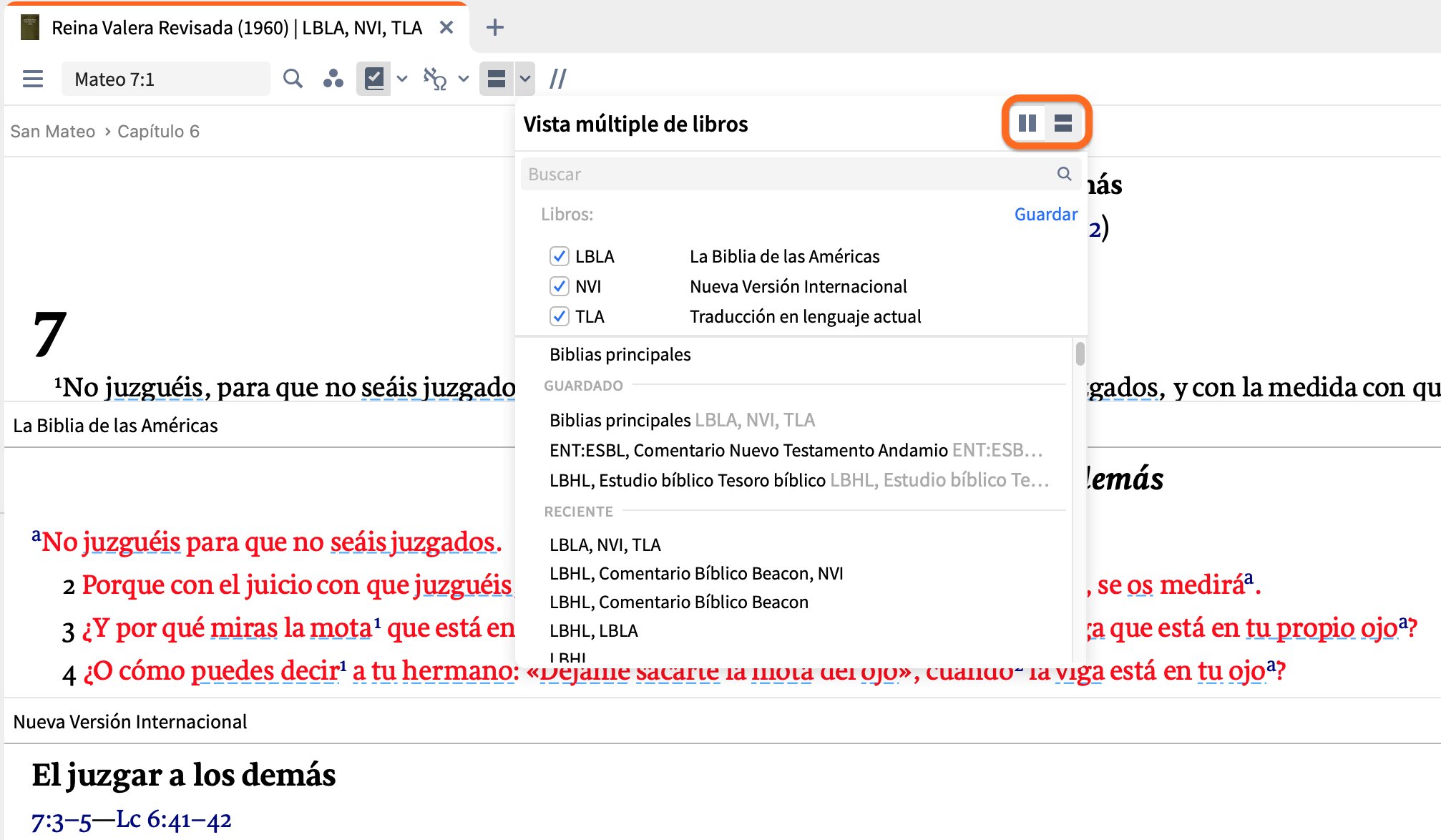Uncheck the TLA checkbox
The image size is (1441, 840).
tap(559, 316)
